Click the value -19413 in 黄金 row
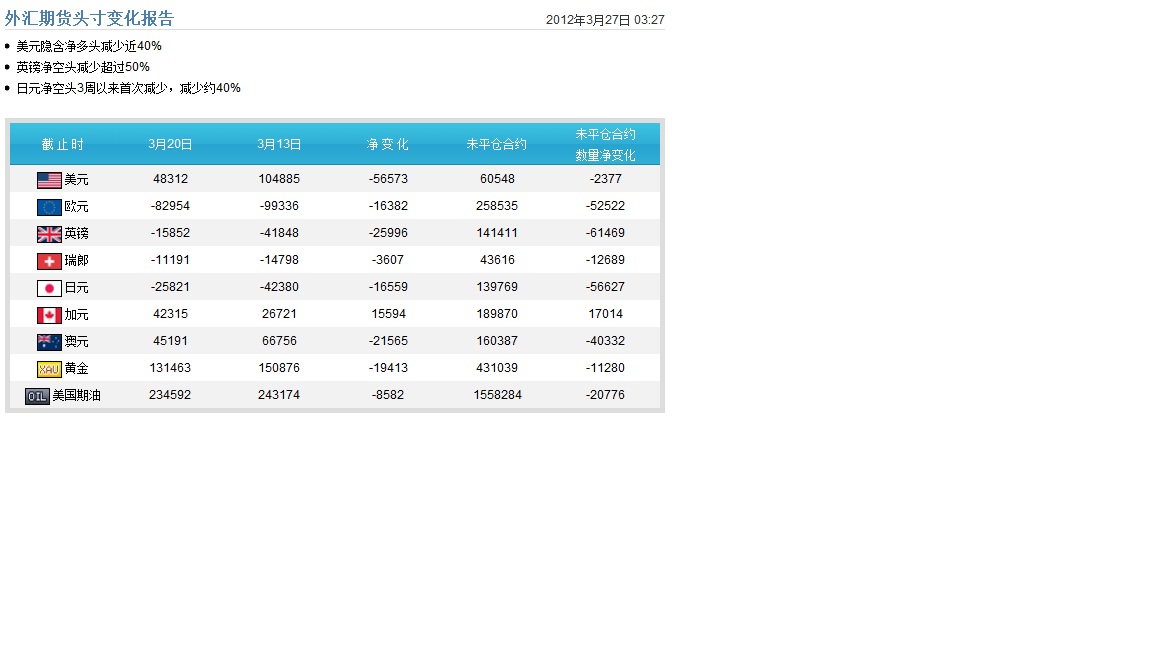The width and height of the screenshot is (1152, 648). [x=388, y=367]
